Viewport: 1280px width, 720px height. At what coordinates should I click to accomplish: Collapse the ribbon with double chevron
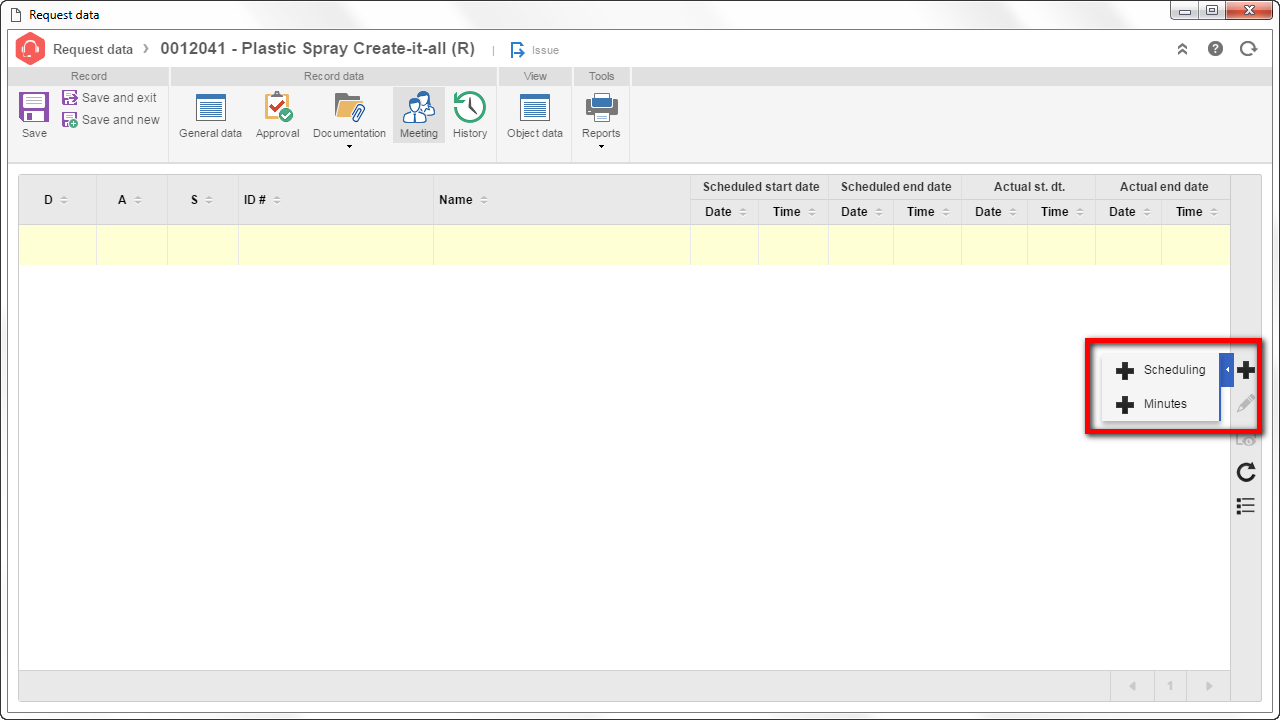coord(1182,48)
